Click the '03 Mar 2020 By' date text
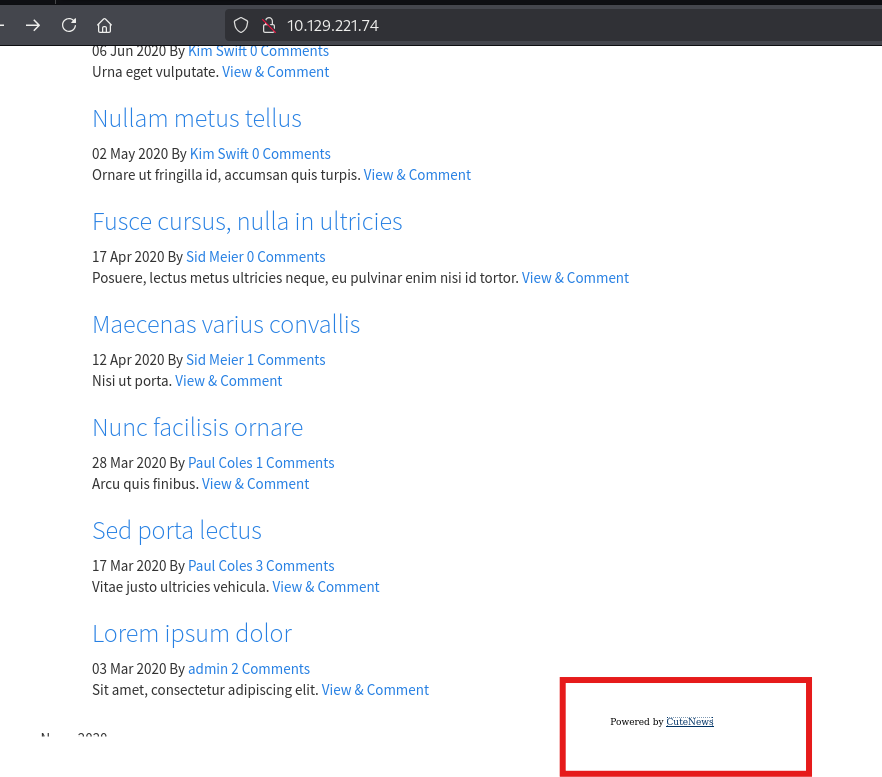The height and width of the screenshot is (777, 882). click(138, 668)
